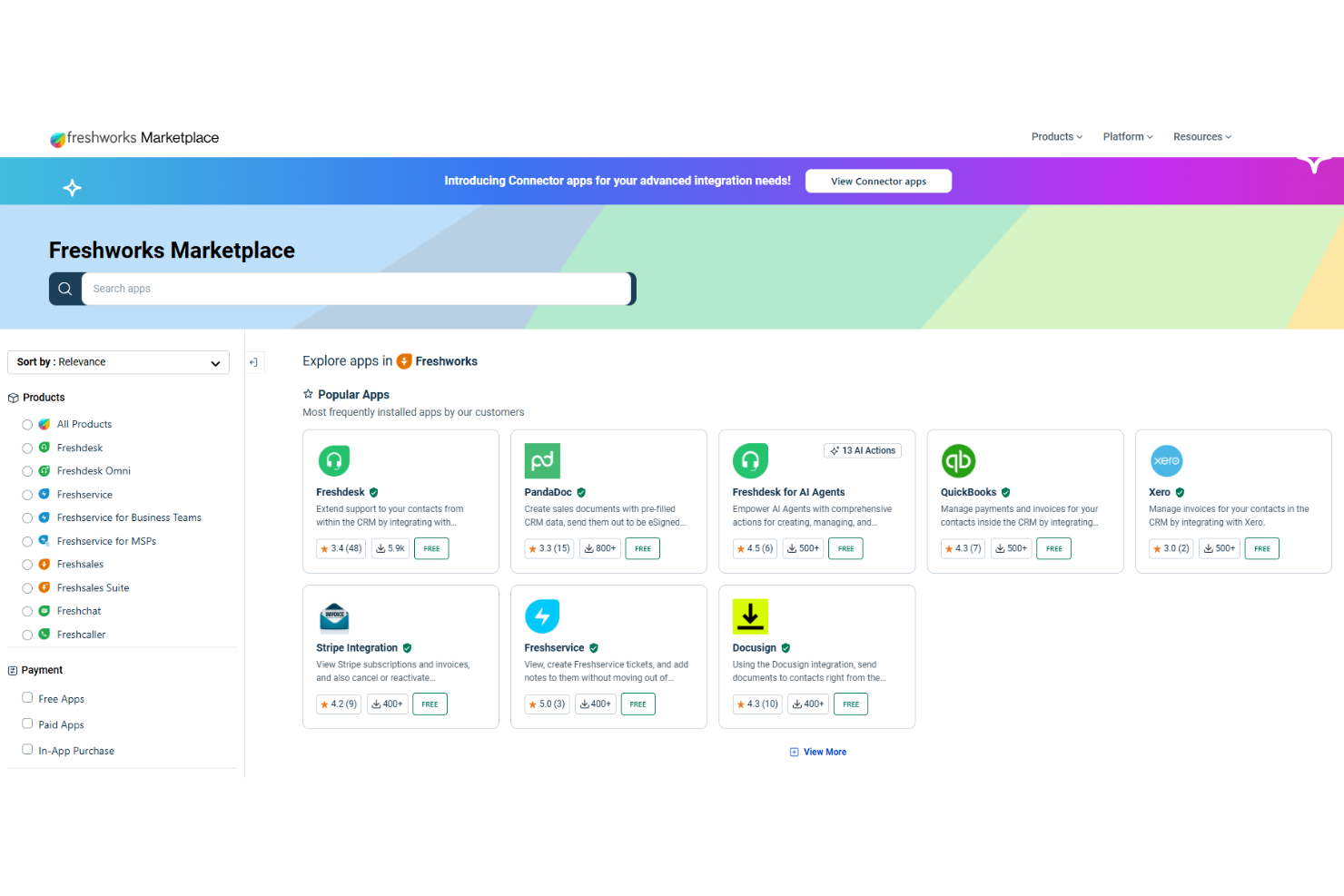The width and height of the screenshot is (1344, 896).
Task: Enable the Free Apps filter
Action: (x=27, y=698)
